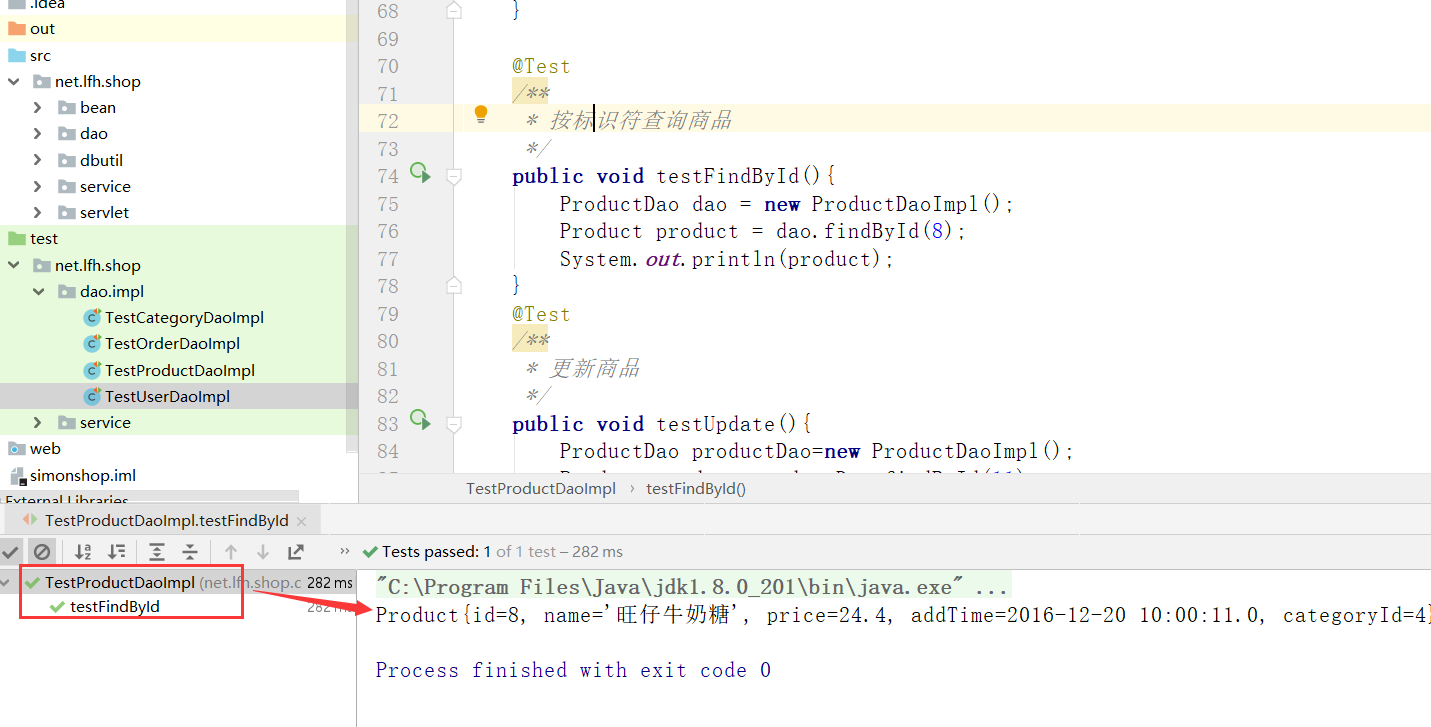The width and height of the screenshot is (1431, 727).
Task: Sort test results by duration
Action: (117, 552)
